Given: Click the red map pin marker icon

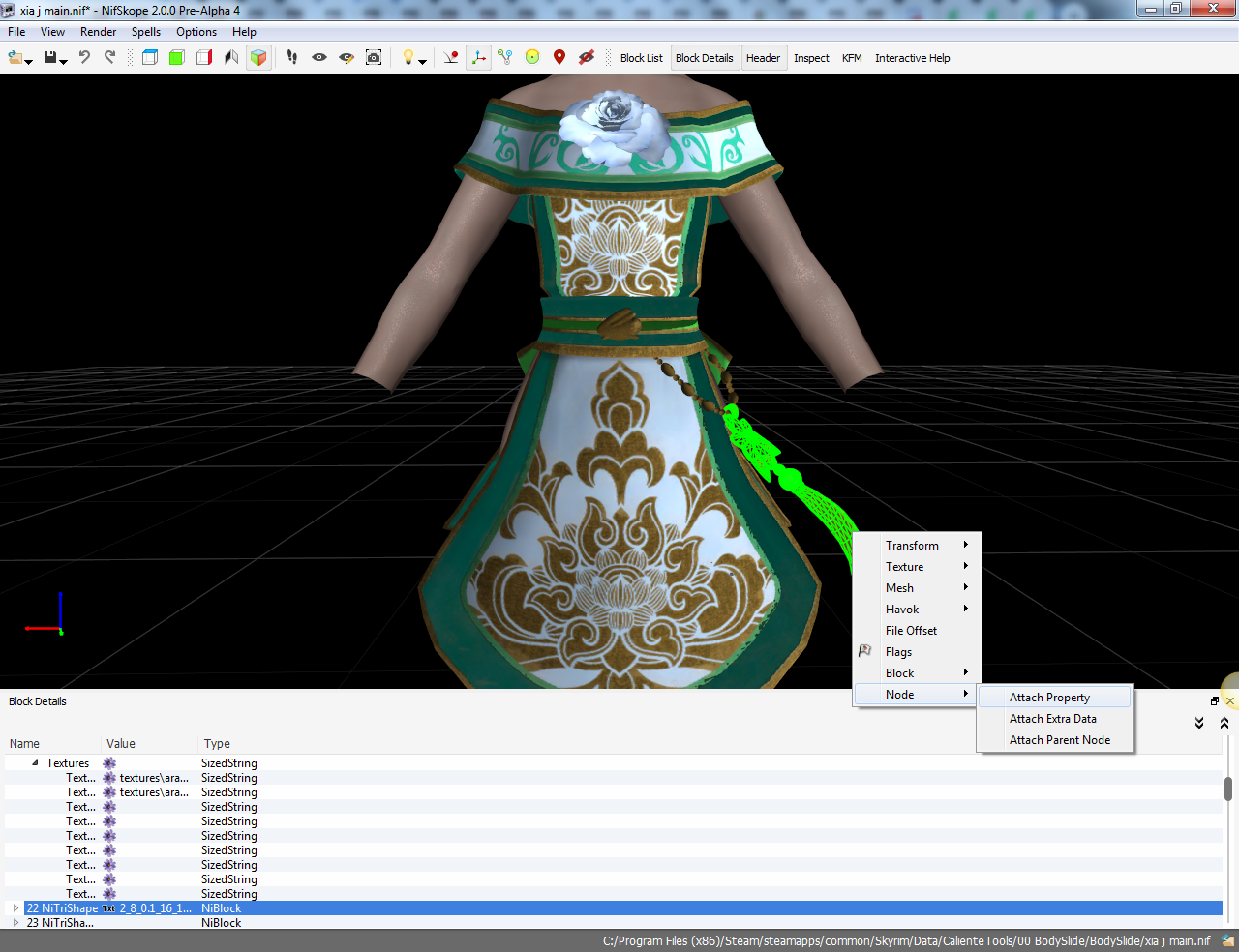Looking at the screenshot, I should point(559,58).
